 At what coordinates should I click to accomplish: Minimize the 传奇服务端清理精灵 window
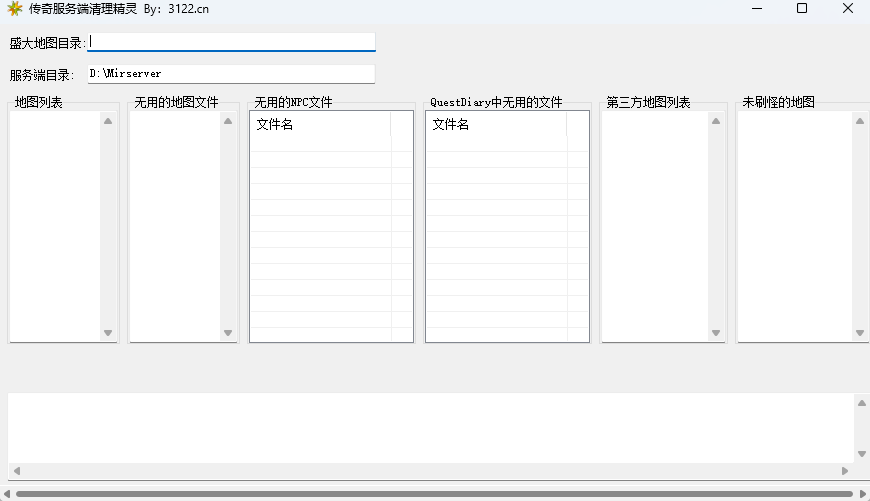click(757, 8)
